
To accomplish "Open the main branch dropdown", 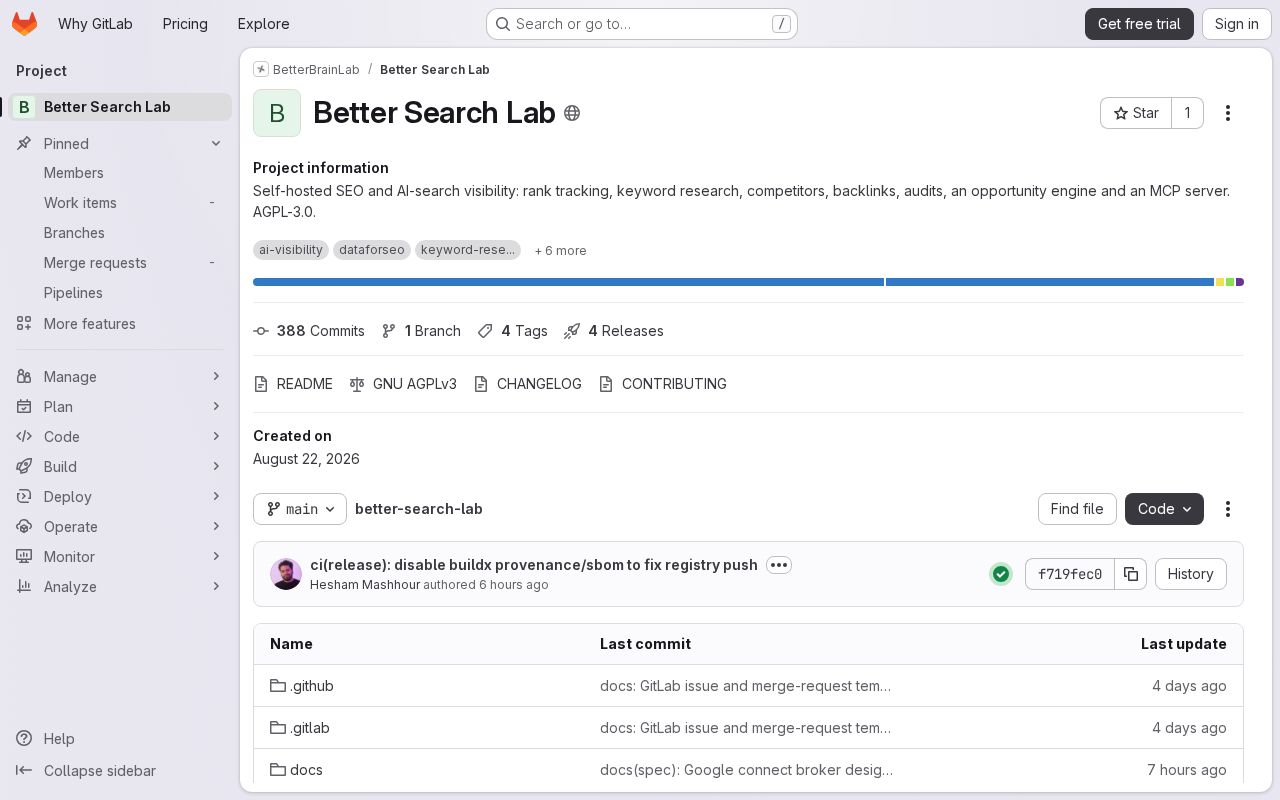I will (300, 509).
